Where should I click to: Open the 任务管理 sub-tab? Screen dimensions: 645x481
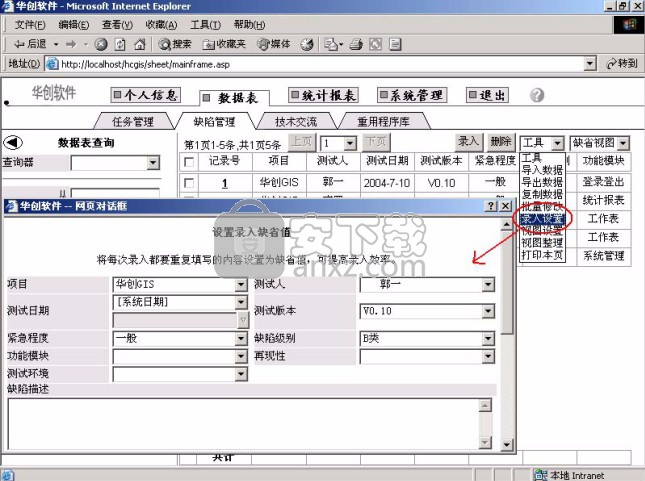(133, 121)
